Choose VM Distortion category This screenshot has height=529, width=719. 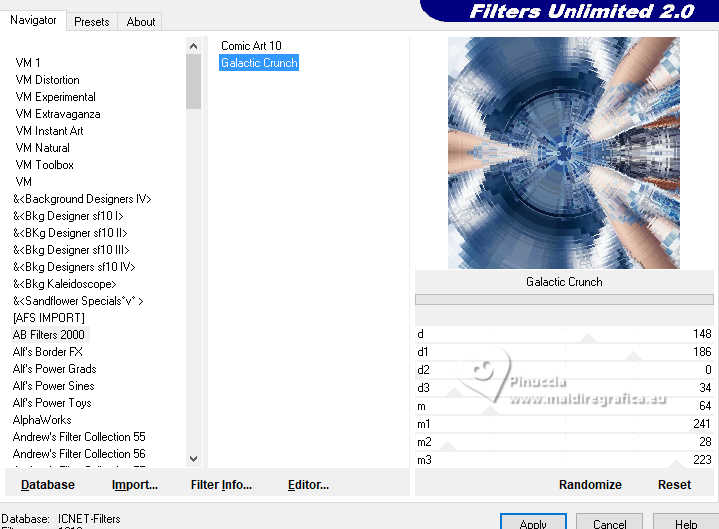[x=48, y=80]
